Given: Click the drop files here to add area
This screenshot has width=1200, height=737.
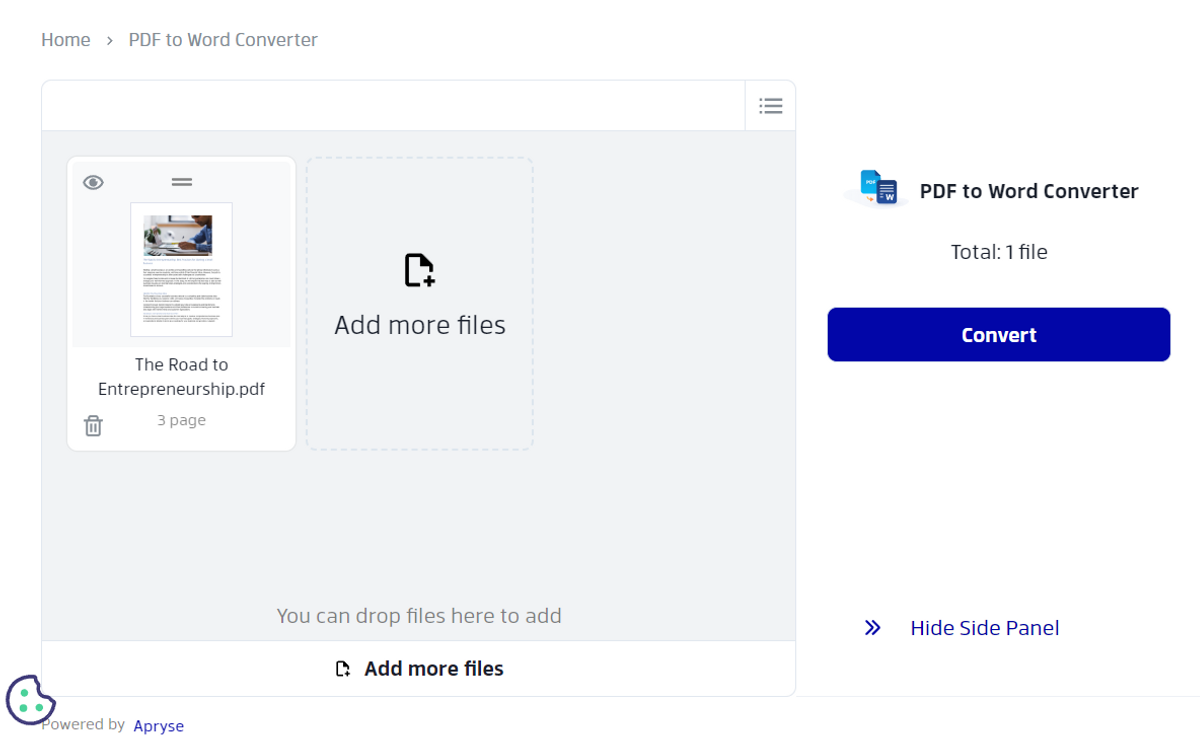Looking at the screenshot, I should pyautogui.click(x=419, y=616).
